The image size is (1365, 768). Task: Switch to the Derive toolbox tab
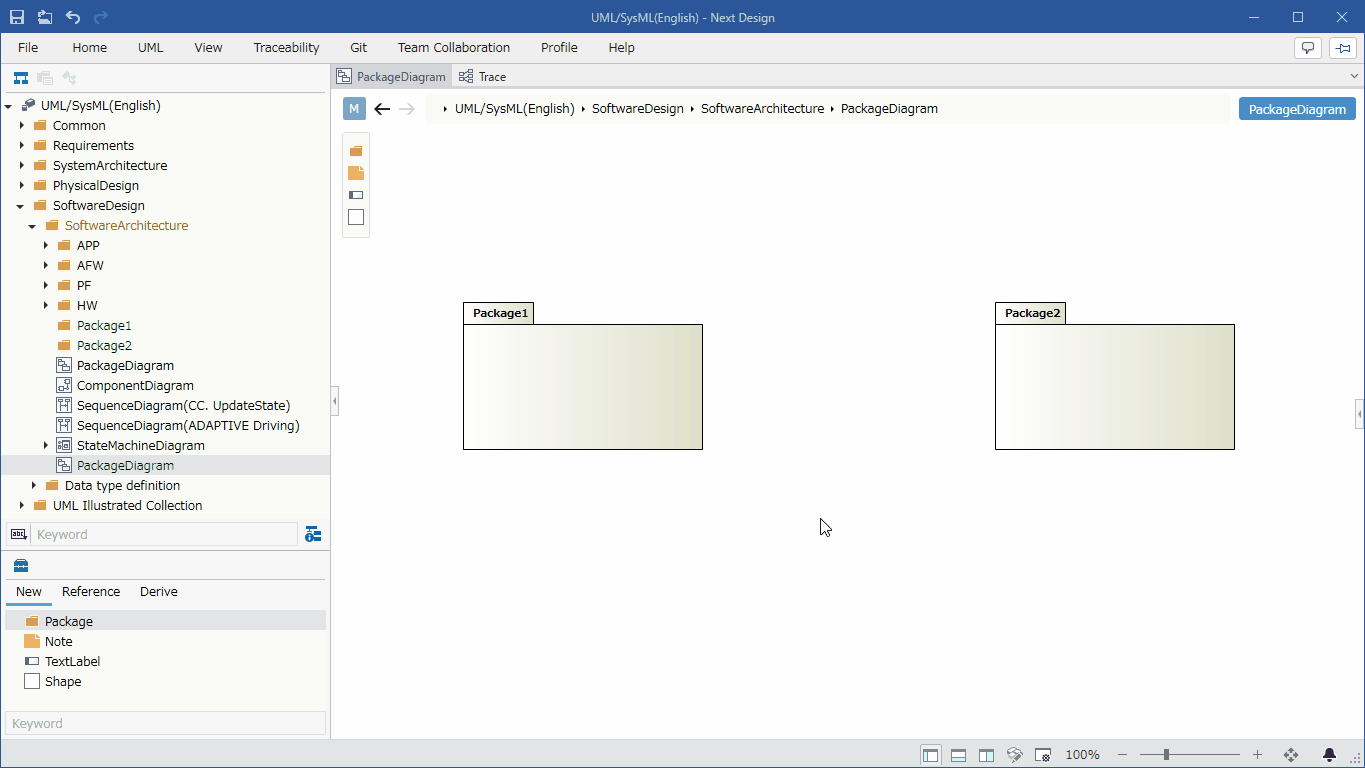(159, 592)
